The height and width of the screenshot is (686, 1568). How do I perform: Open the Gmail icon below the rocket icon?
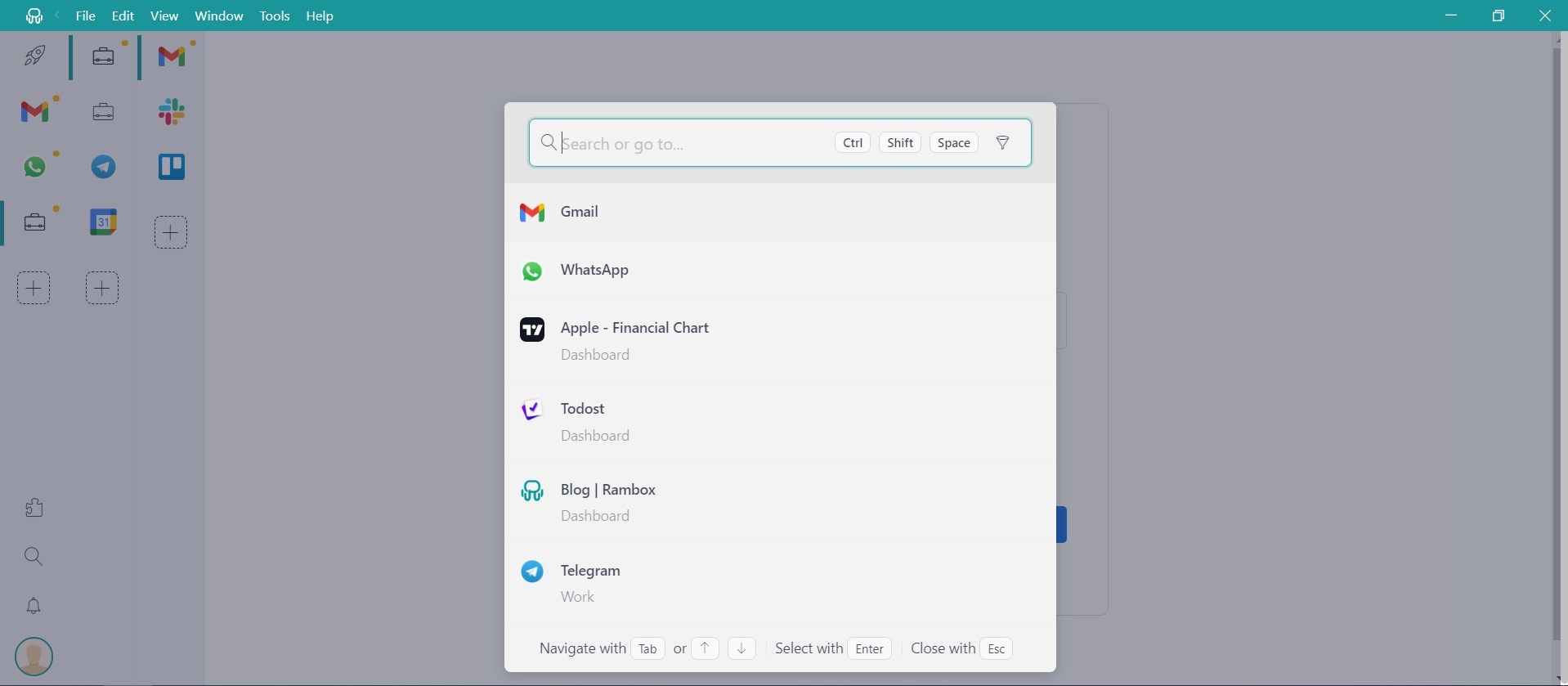pos(34,111)
